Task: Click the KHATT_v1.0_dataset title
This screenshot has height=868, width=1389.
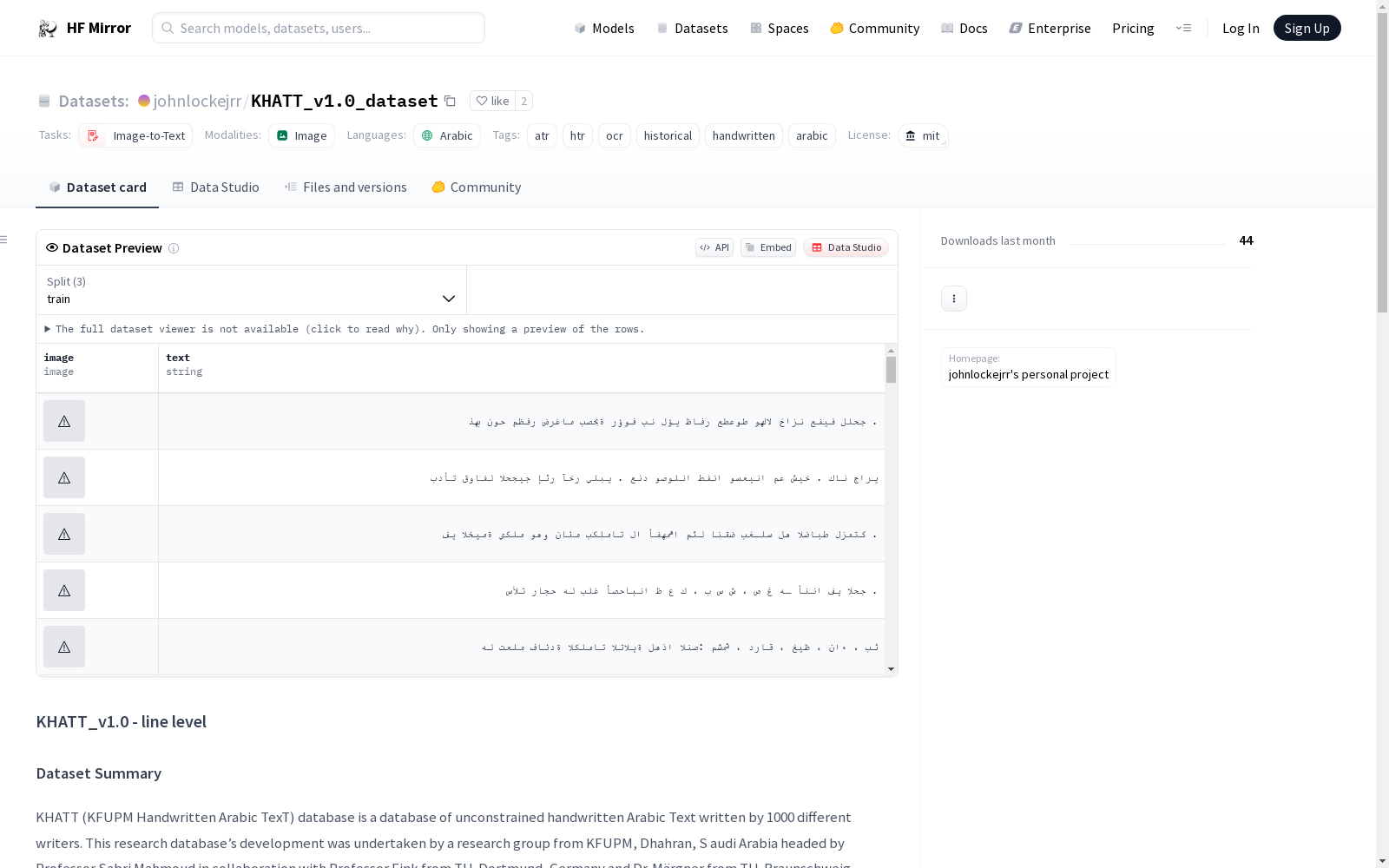Action: [x=345, y=101]
